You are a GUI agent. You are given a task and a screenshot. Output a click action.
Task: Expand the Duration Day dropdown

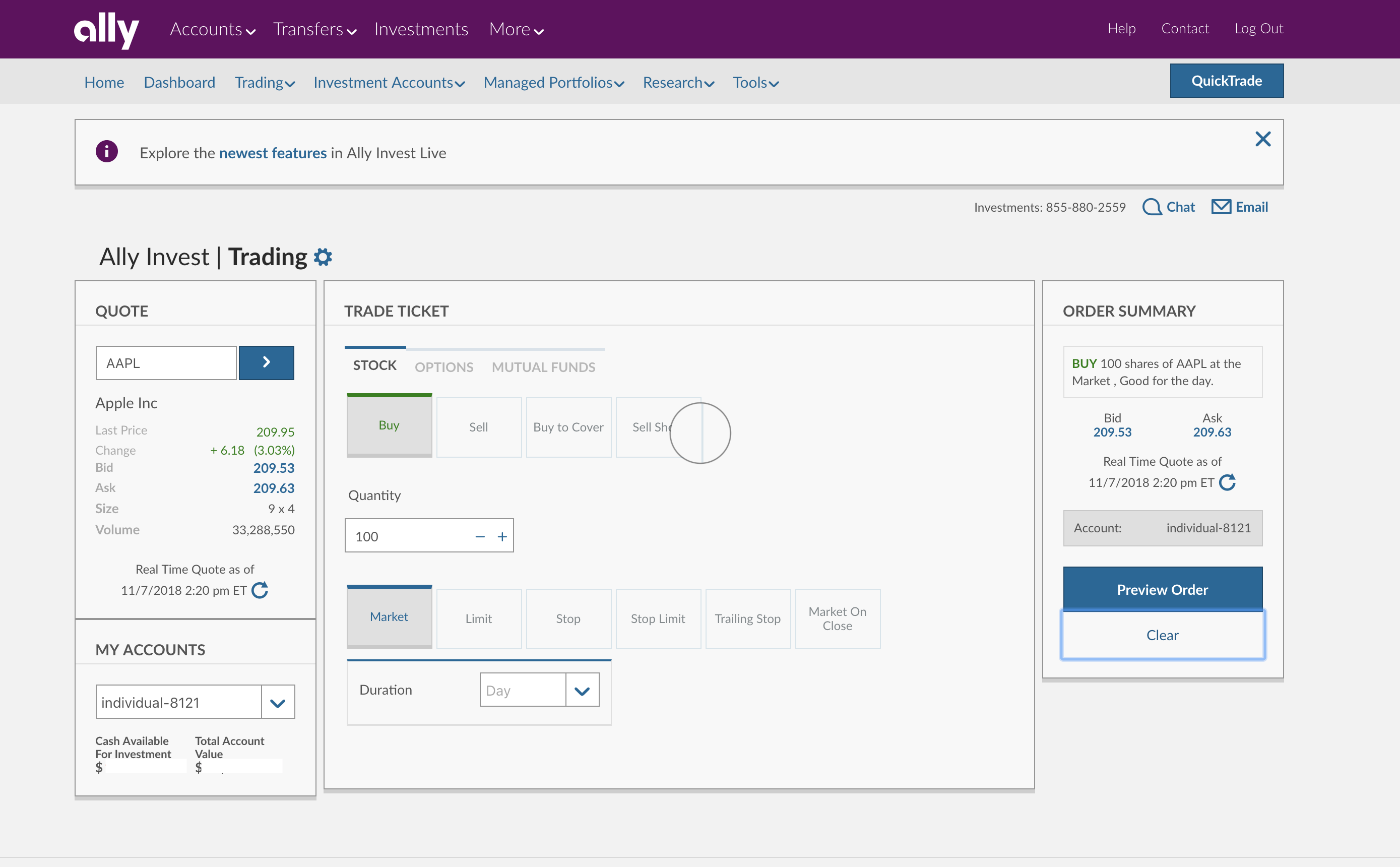(x=582, y=689)
